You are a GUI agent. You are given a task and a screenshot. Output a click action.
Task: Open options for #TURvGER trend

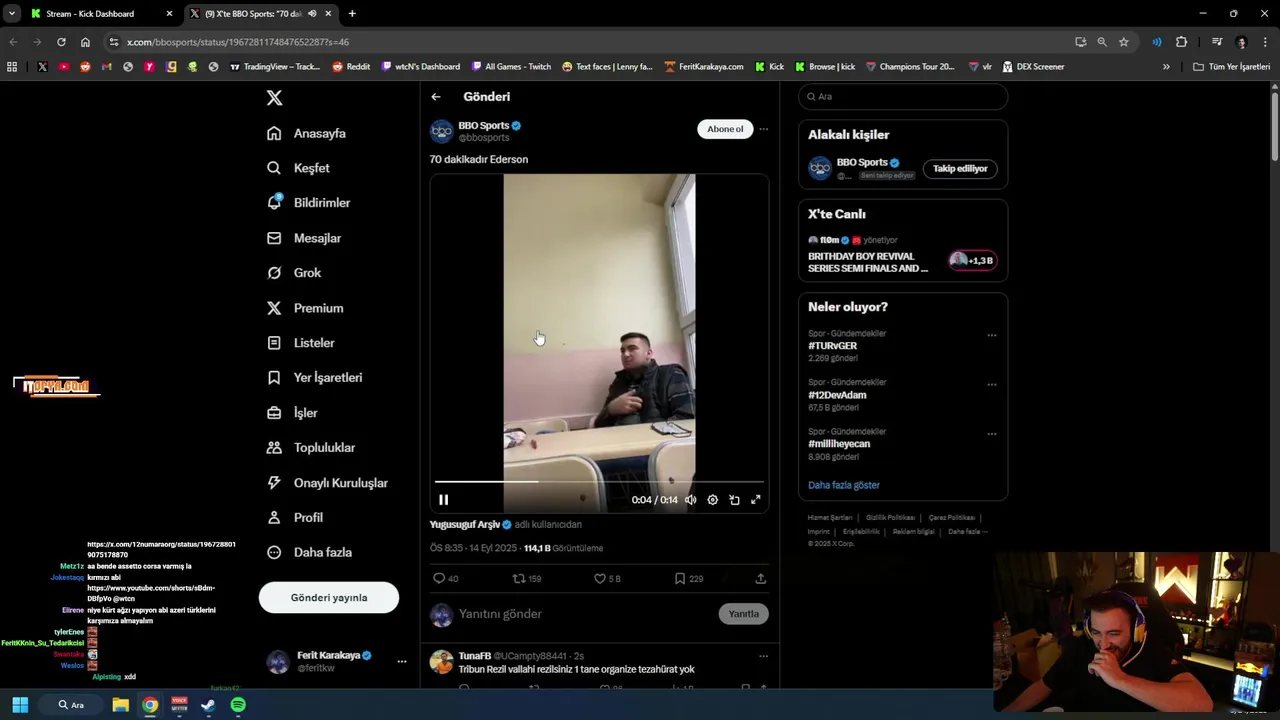coord(992,335)
